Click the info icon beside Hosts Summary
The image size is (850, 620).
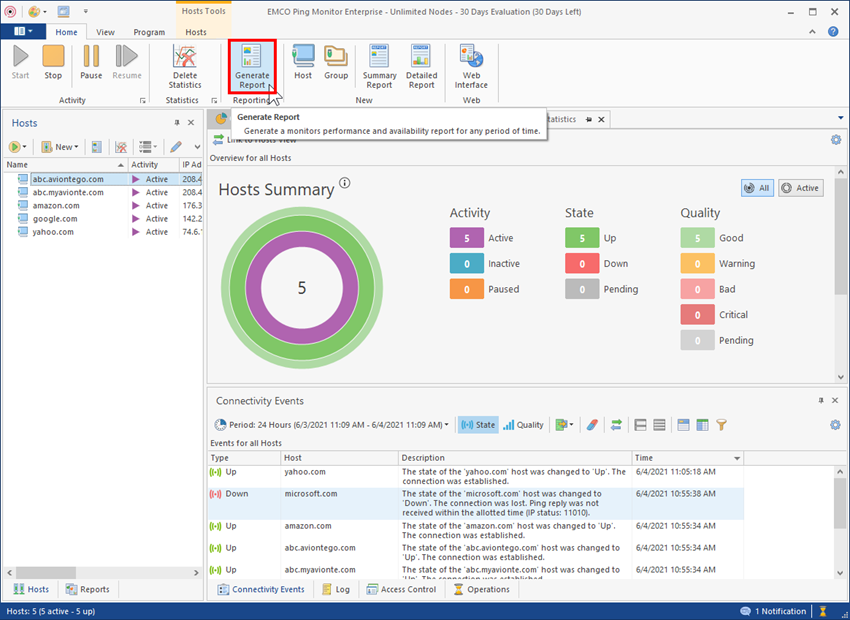(x=345, y=183)
